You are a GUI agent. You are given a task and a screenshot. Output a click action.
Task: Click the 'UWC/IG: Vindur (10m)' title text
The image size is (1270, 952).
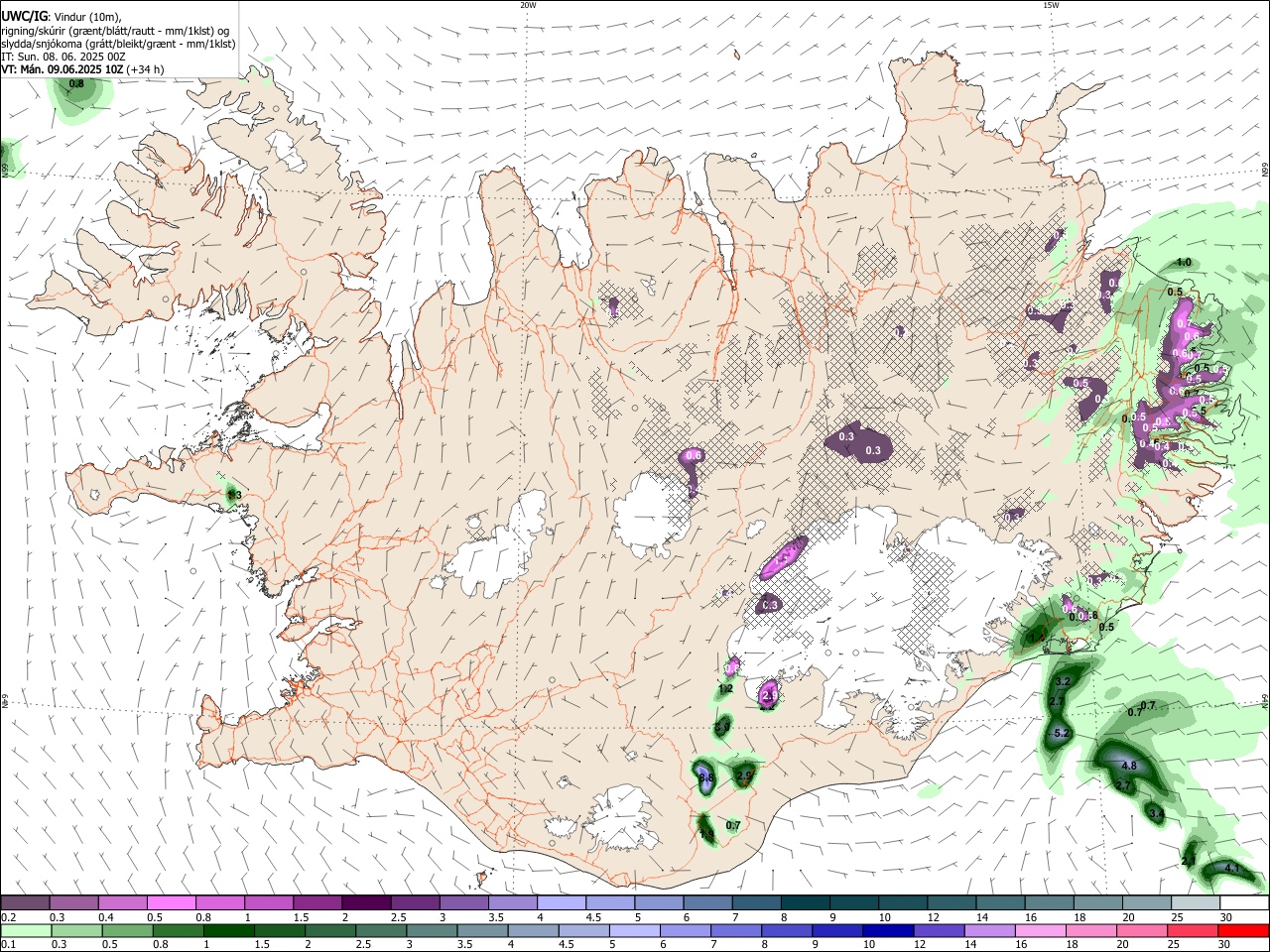(62, 15)
